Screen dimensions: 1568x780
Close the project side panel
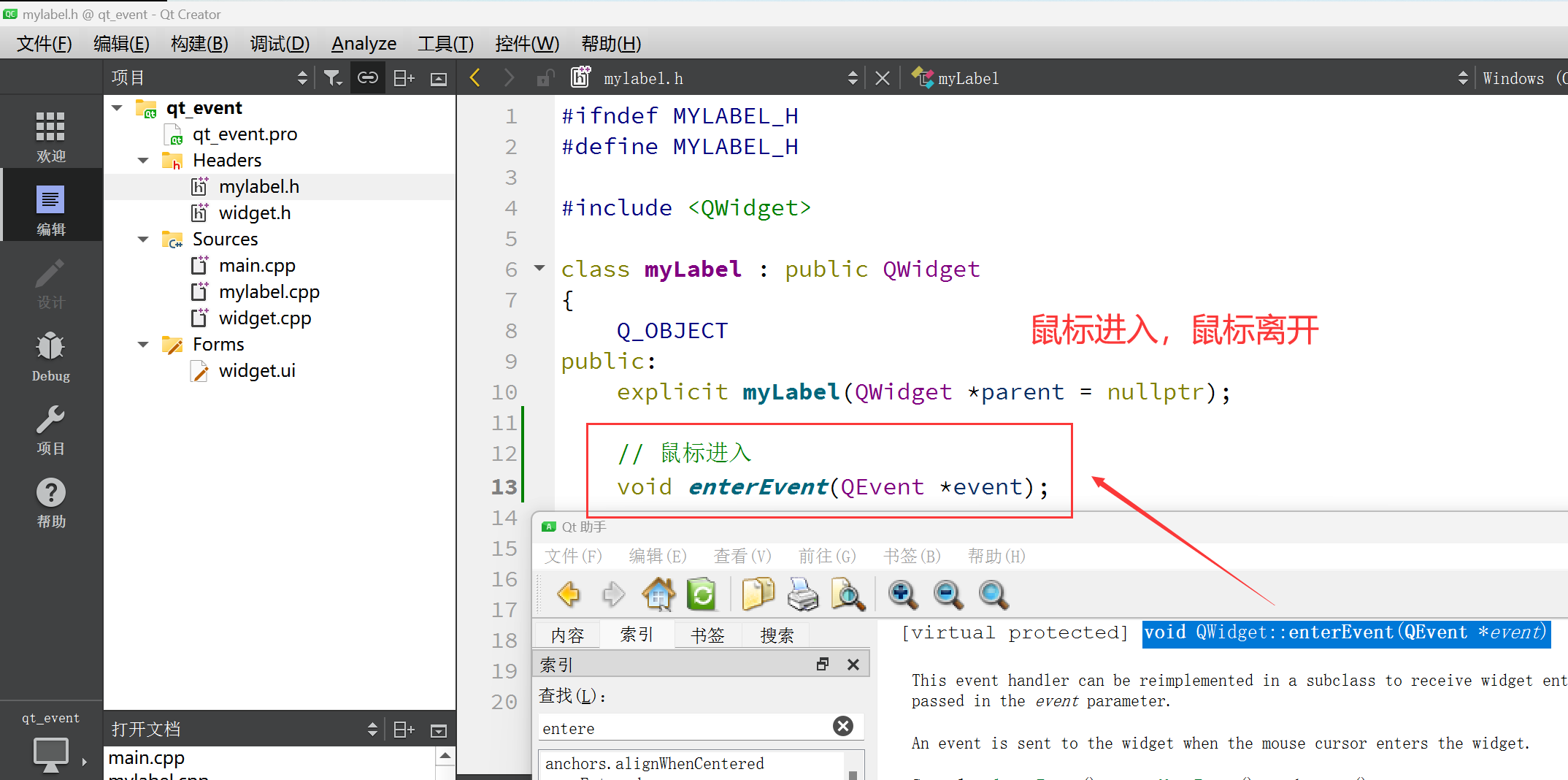click(439, 79)
